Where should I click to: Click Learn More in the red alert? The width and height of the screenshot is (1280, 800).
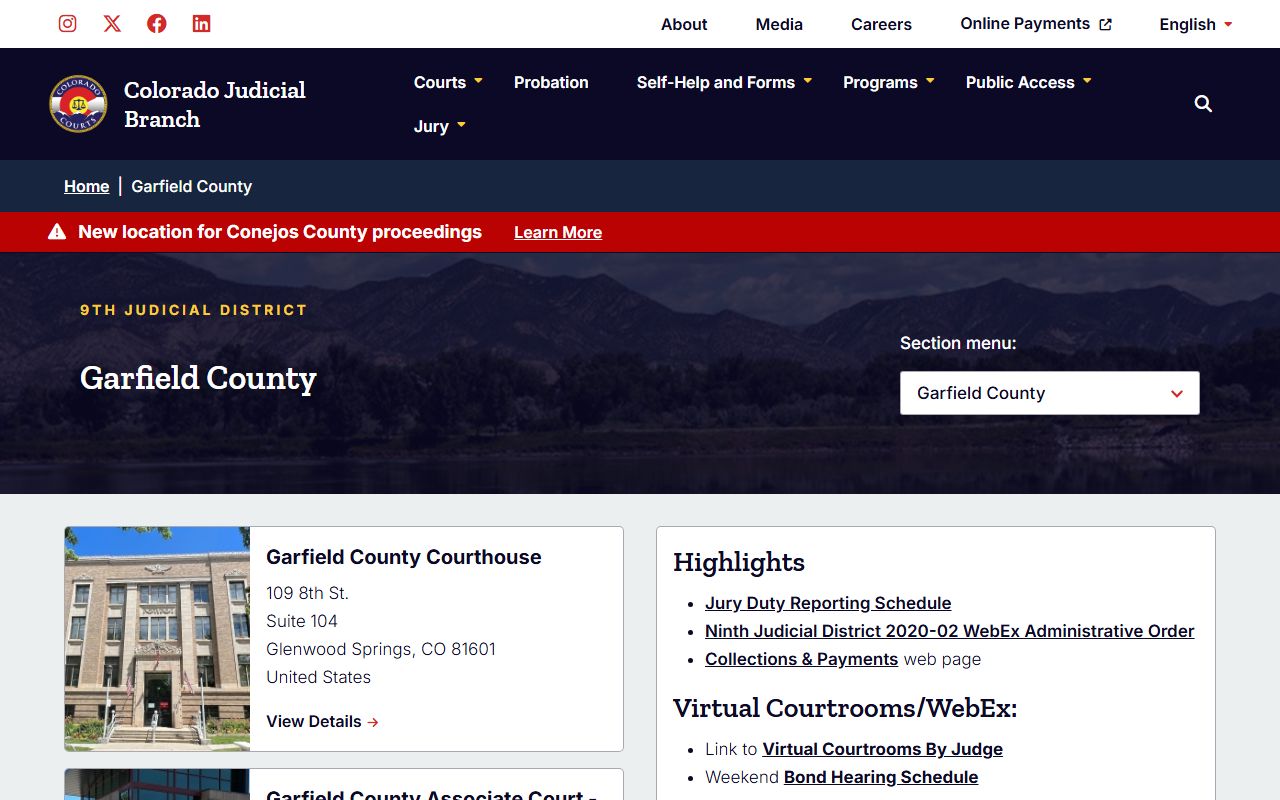pos(557,232)
